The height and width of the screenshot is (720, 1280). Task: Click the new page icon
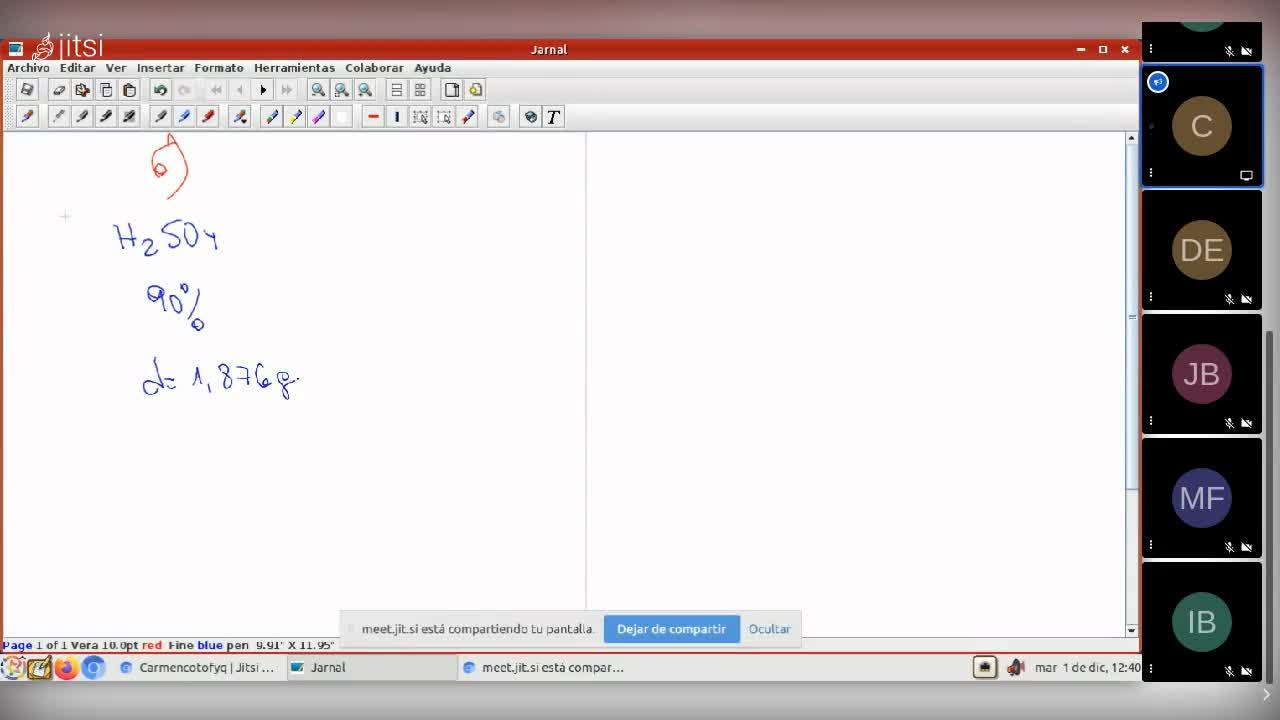point(452,90)
